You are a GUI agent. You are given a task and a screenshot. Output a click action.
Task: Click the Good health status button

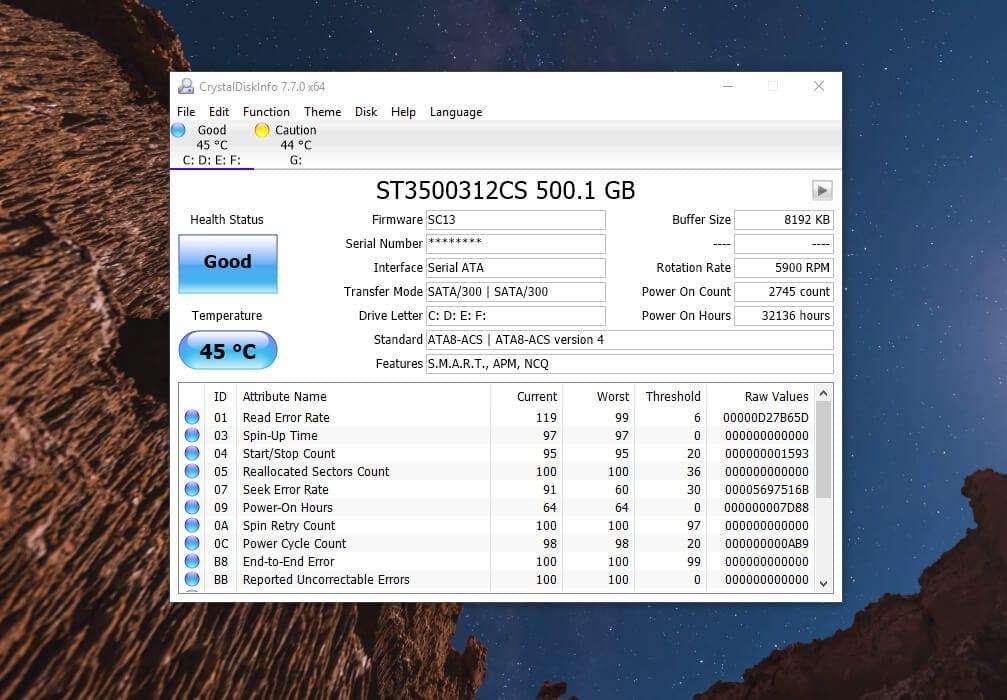tap(228, 263)
